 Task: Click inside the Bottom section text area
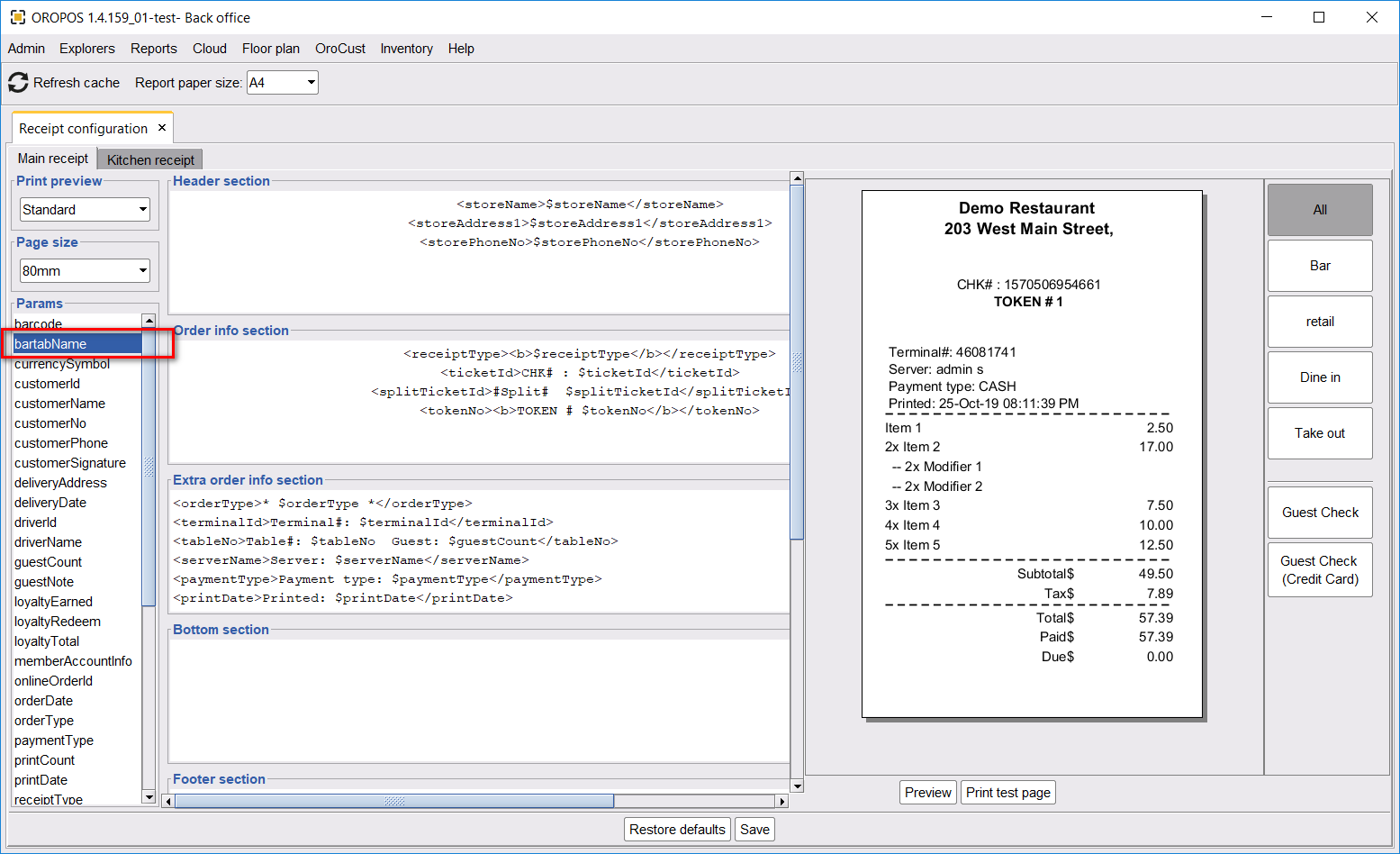(479, 701)
